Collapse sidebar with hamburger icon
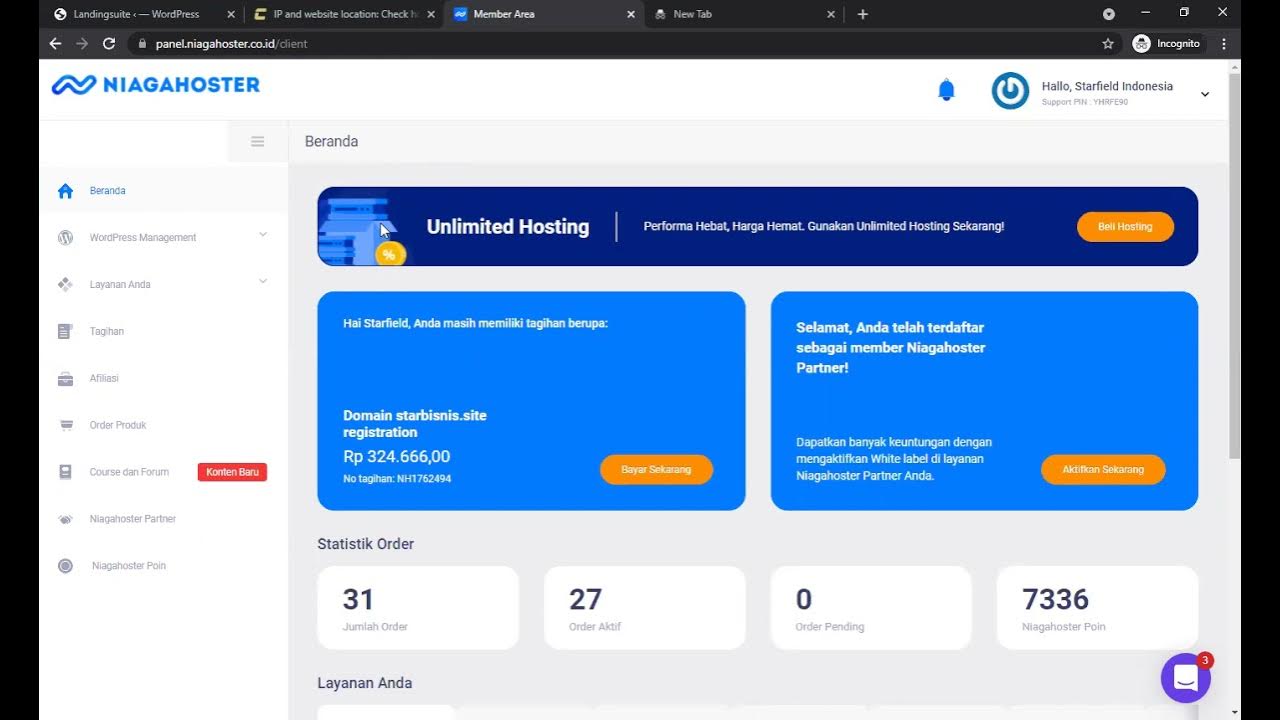 pos(257,142)
